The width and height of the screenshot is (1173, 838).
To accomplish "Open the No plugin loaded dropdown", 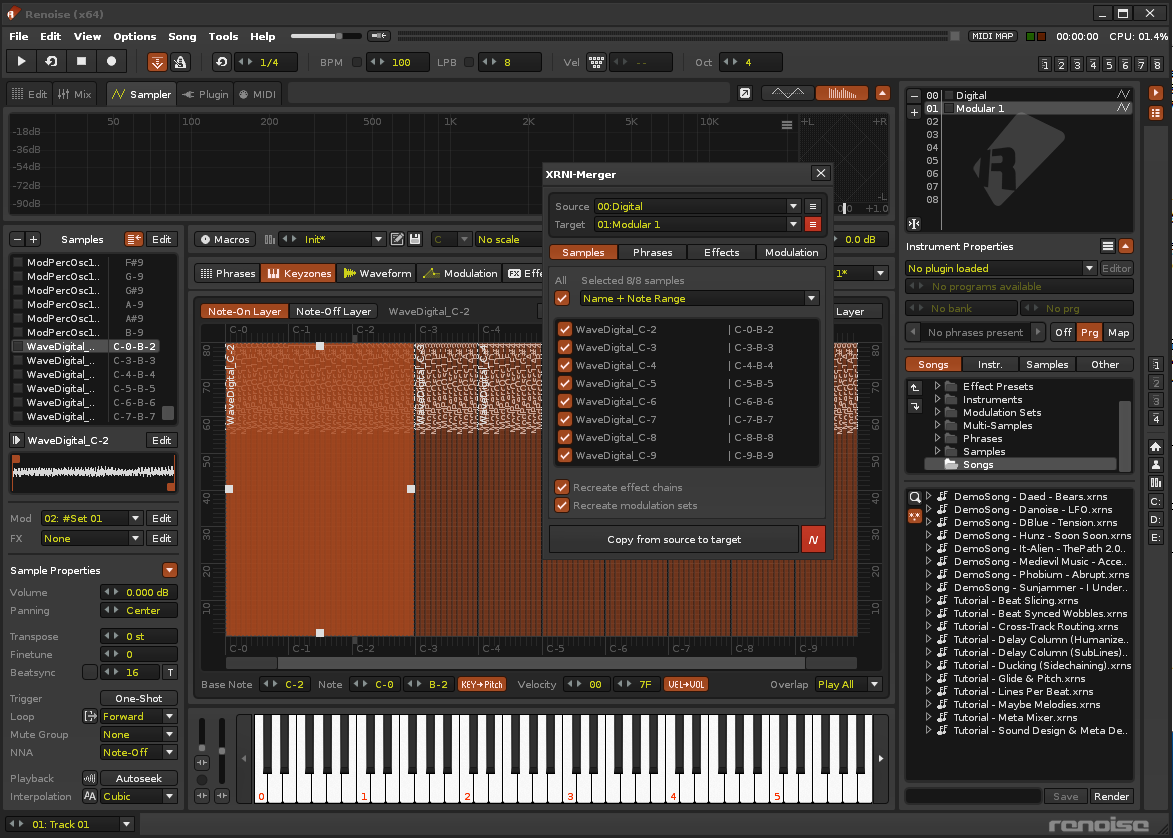I will [1001, 268].
